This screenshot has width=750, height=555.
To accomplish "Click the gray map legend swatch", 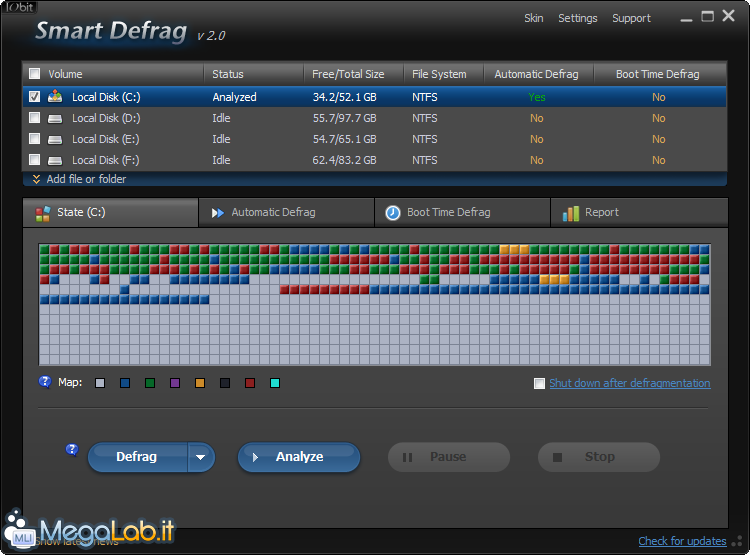I will tap(100, 383).
